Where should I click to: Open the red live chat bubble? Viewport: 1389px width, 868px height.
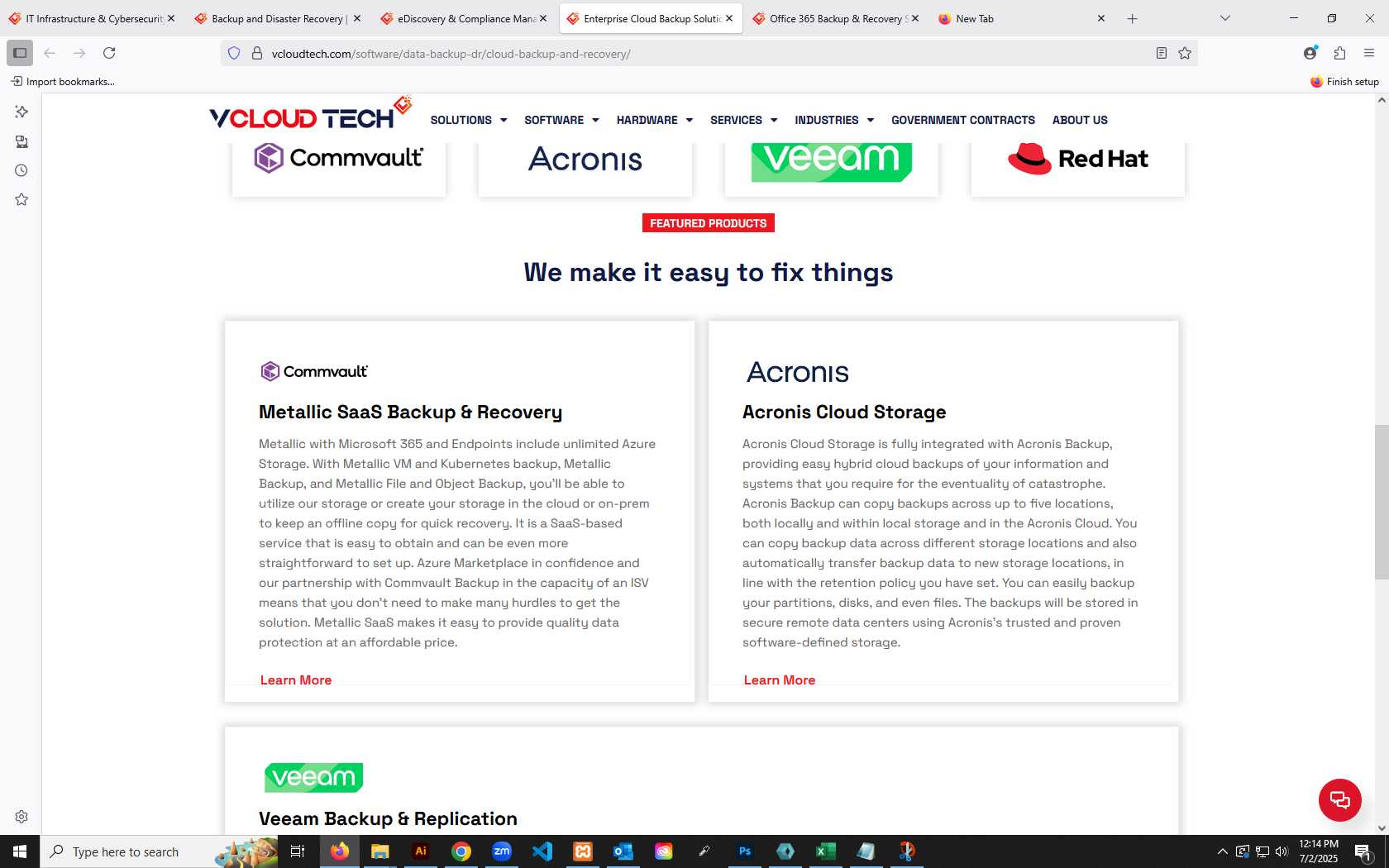1340,800
